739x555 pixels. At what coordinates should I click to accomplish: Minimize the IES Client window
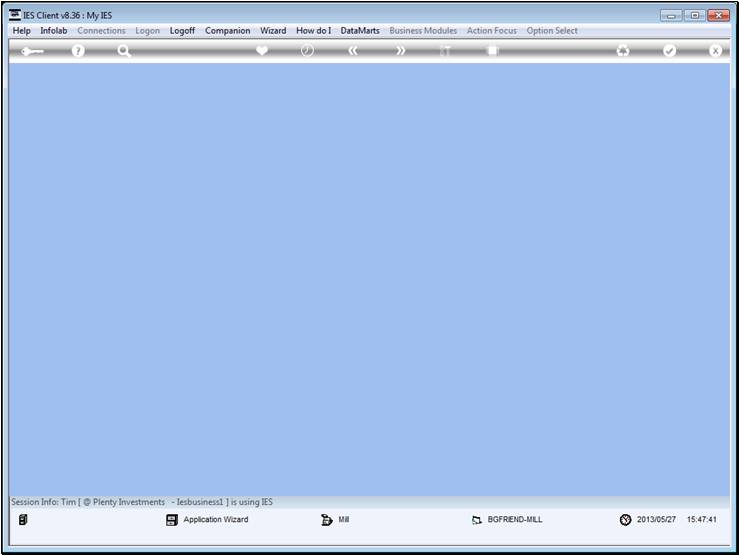pyautogui.click(x=671, y=16)
